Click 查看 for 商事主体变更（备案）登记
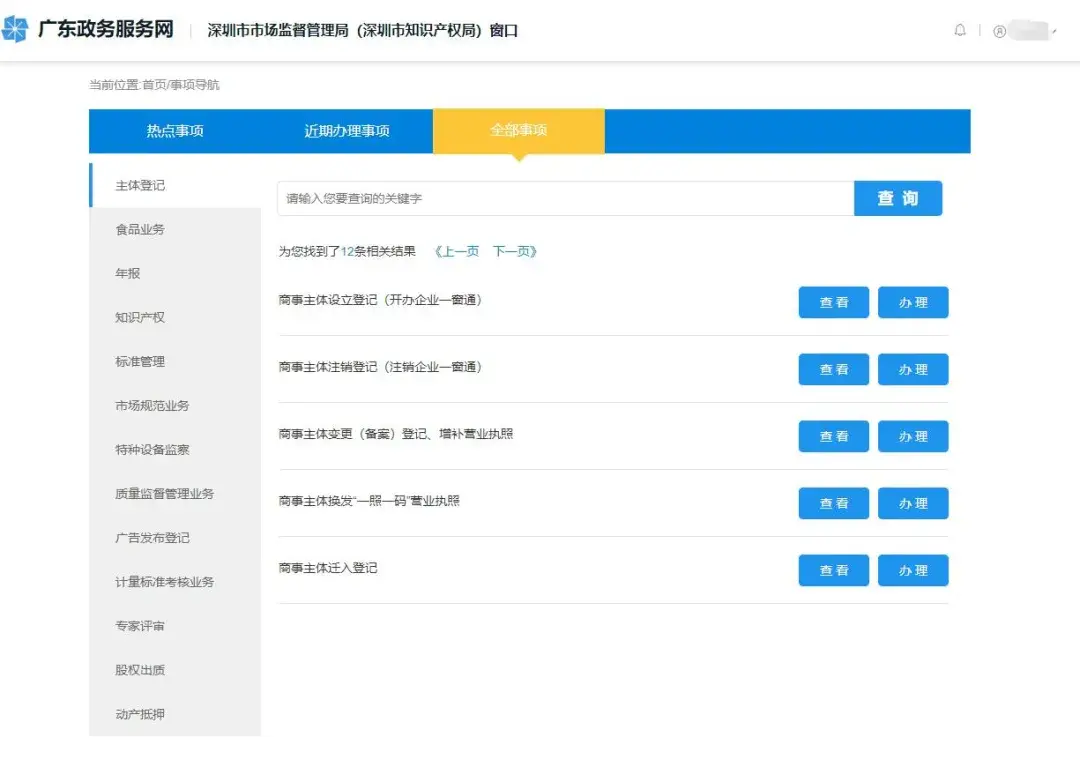The image size is (1080, 767). (833, 436)
